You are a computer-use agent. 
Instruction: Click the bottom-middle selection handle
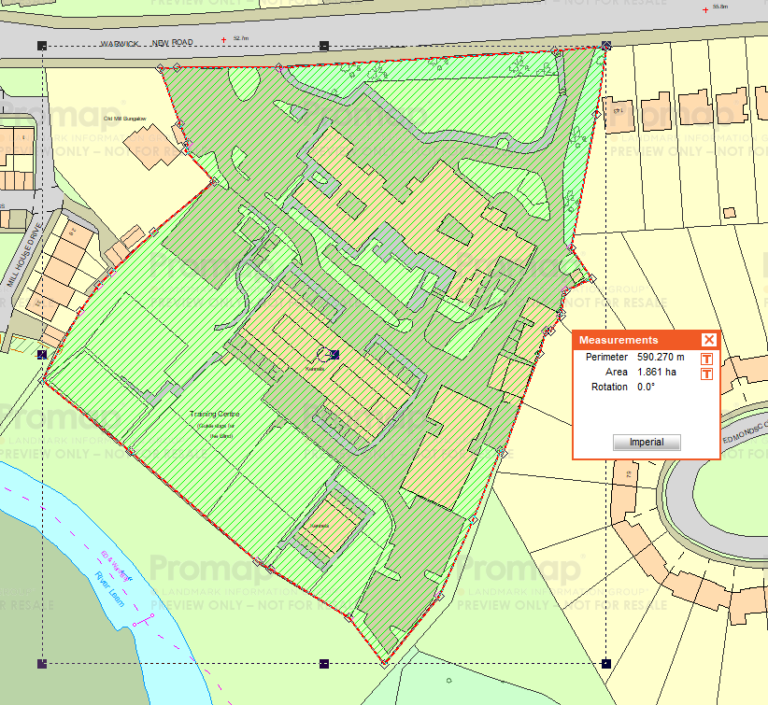324,663
